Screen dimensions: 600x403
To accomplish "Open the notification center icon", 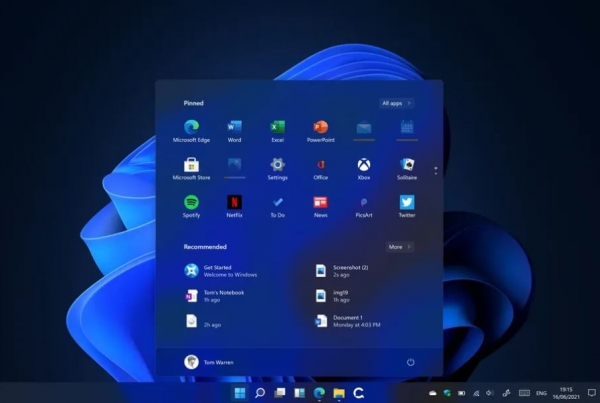I will pyautogui.click(x=592, y=393).
